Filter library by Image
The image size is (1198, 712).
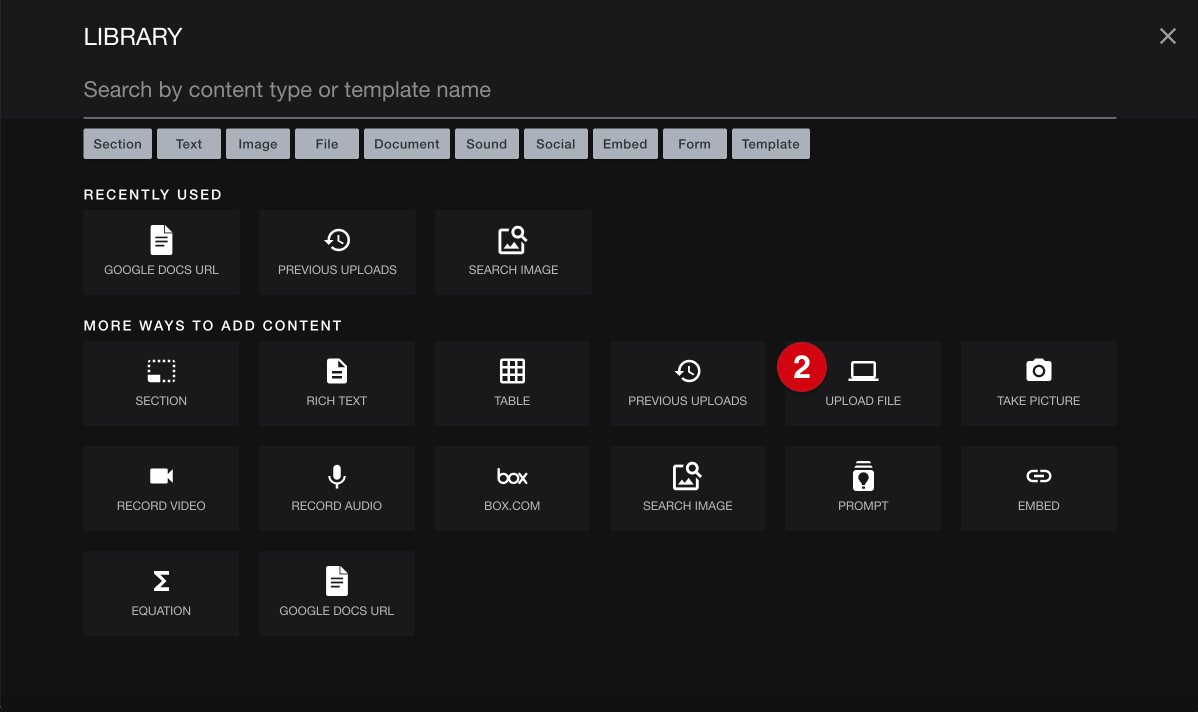[x=257, y=144]
